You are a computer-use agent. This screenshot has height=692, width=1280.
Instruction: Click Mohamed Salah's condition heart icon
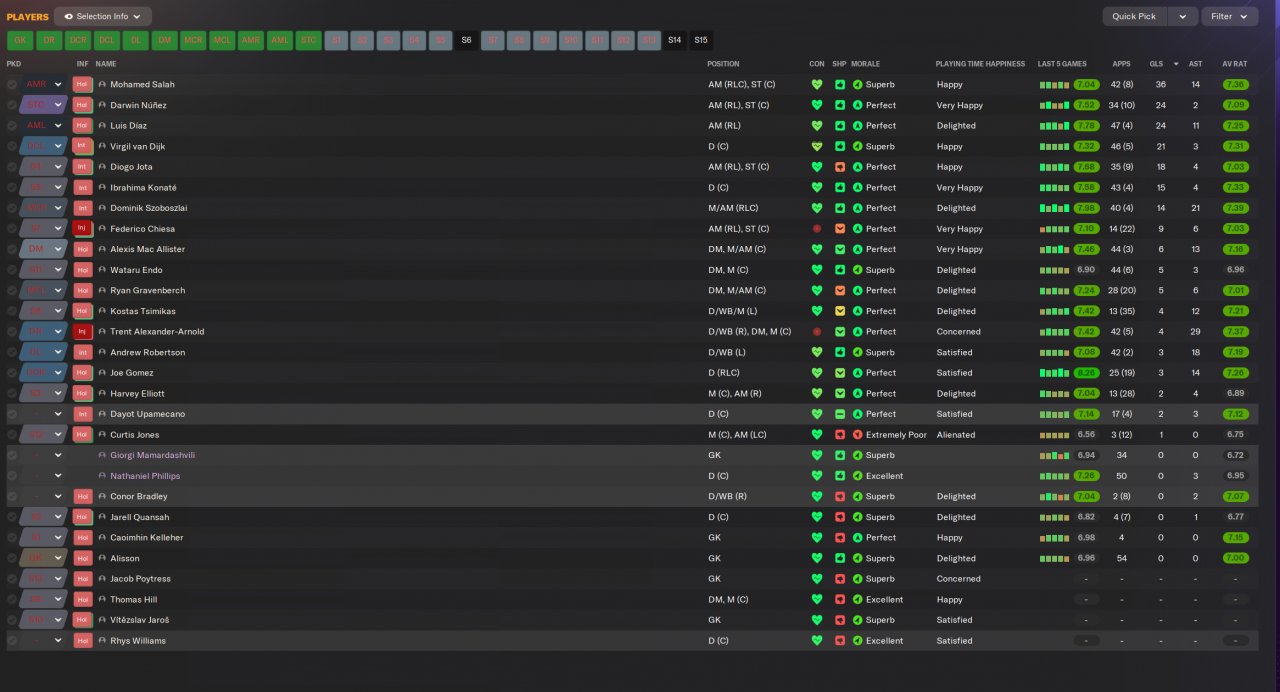coord(817,85)
